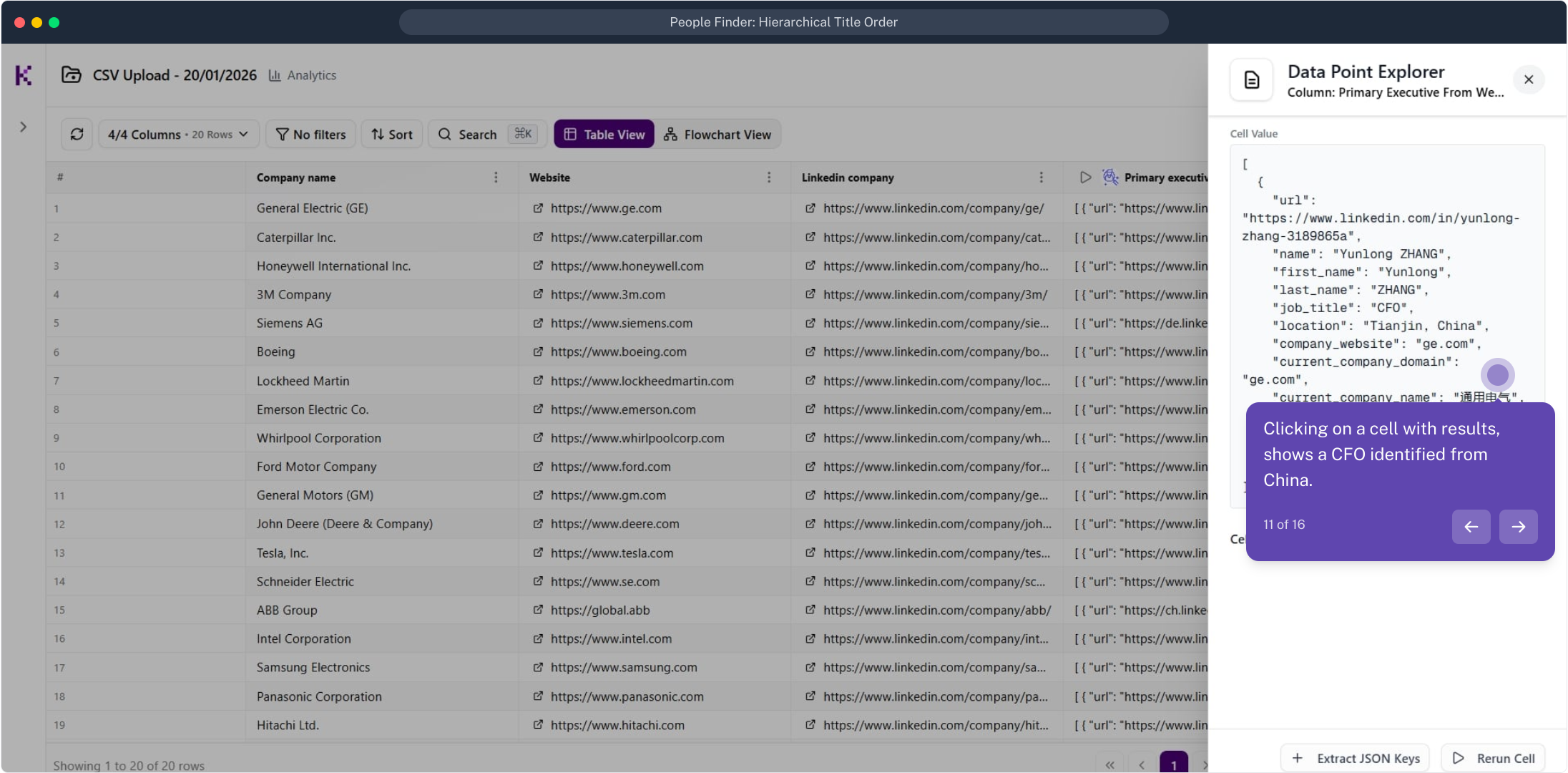Open LinkedIn link for Lockheed Martin row

(x=937, y=381)
